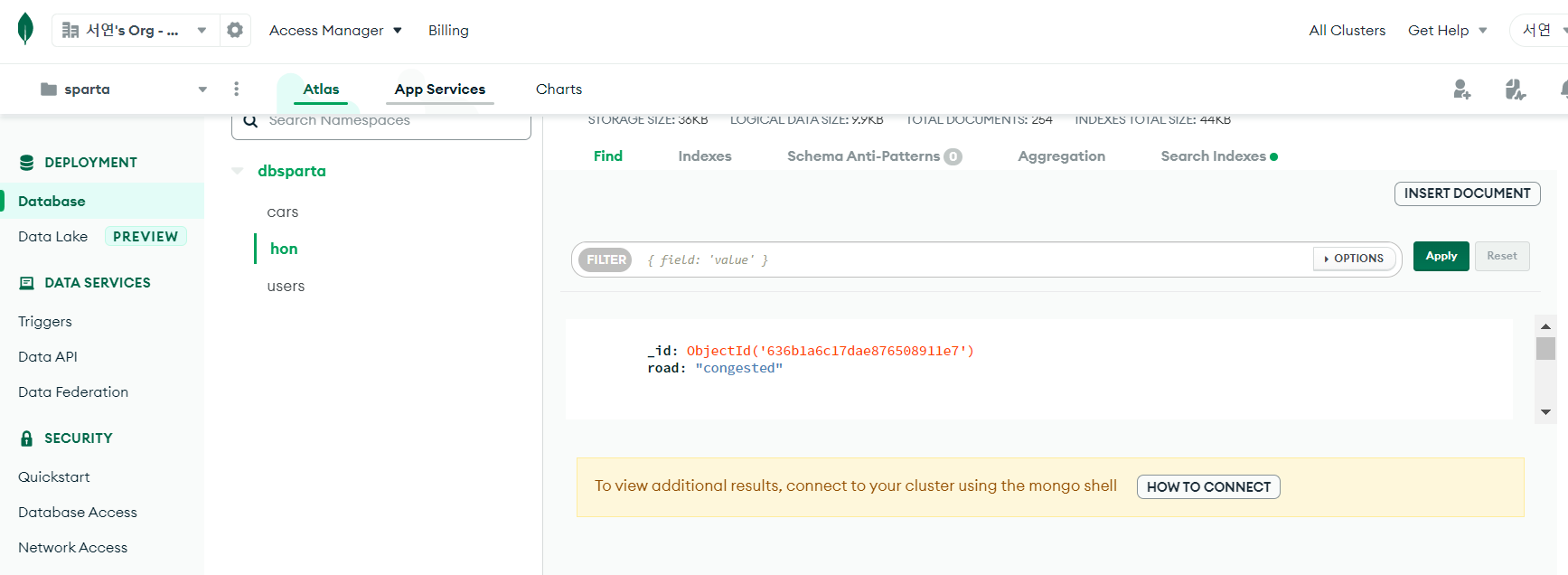
Task: Open Data Federation in the sidebar
Action: (73, 391)
